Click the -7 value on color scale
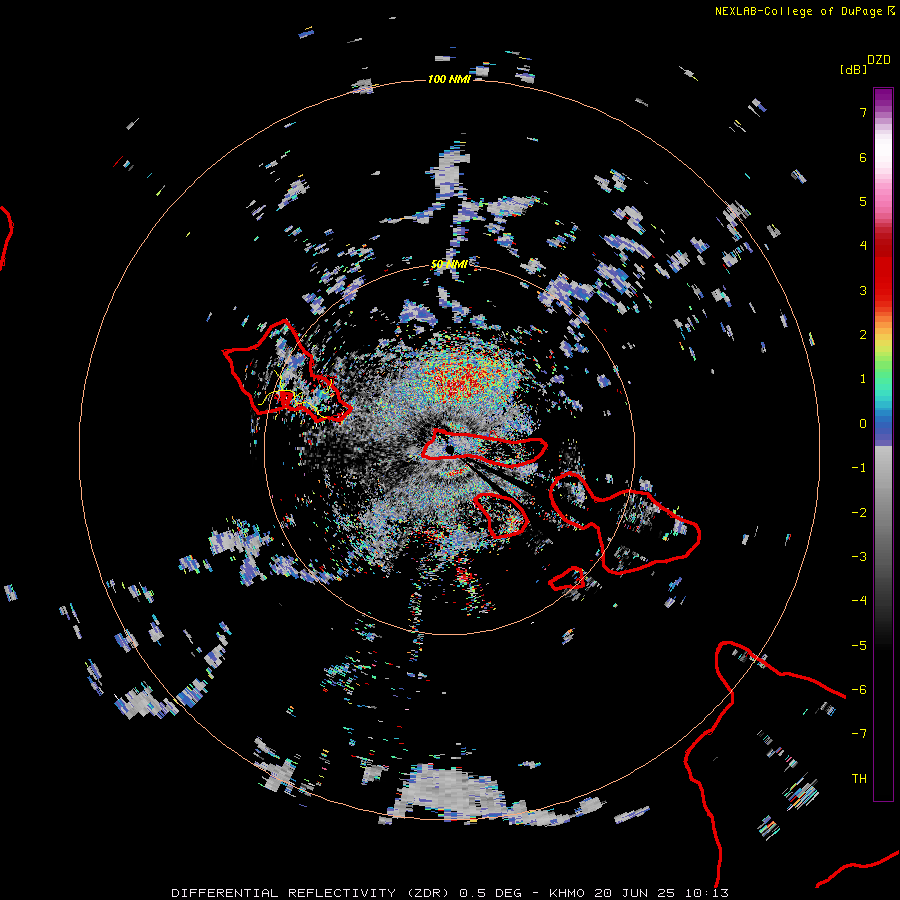Image resolution: width=900 pixels, height=900 pixels. [859, 734]
